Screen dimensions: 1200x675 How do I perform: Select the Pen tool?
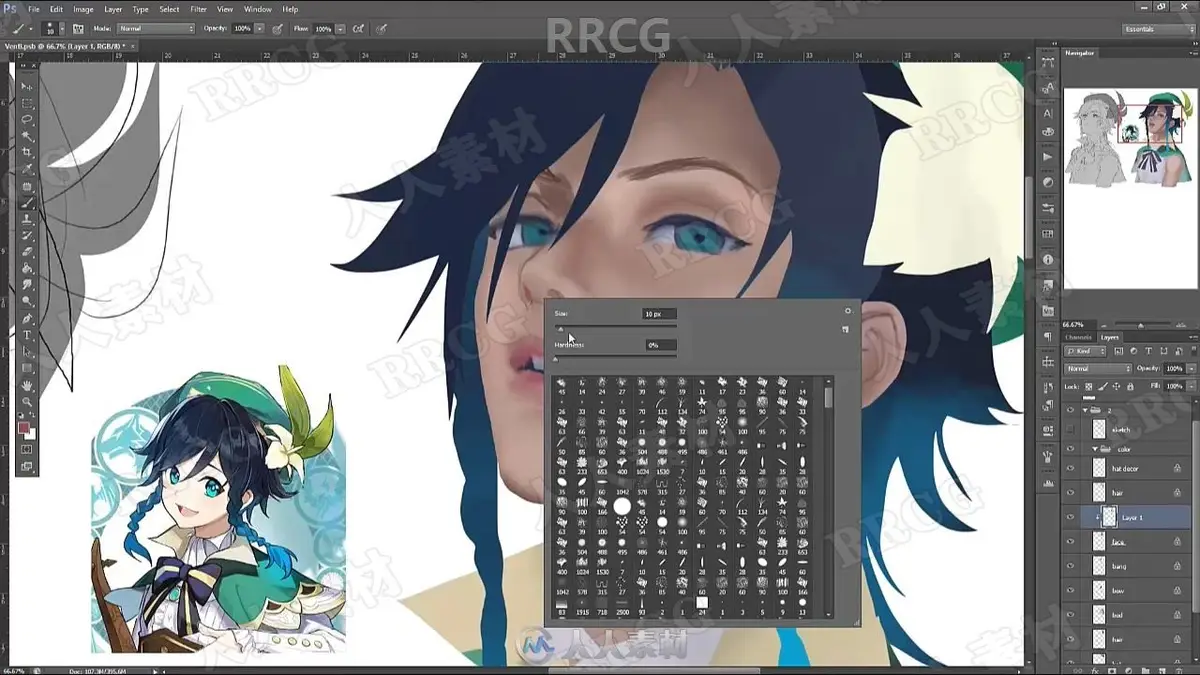click(x=27, y=318)
